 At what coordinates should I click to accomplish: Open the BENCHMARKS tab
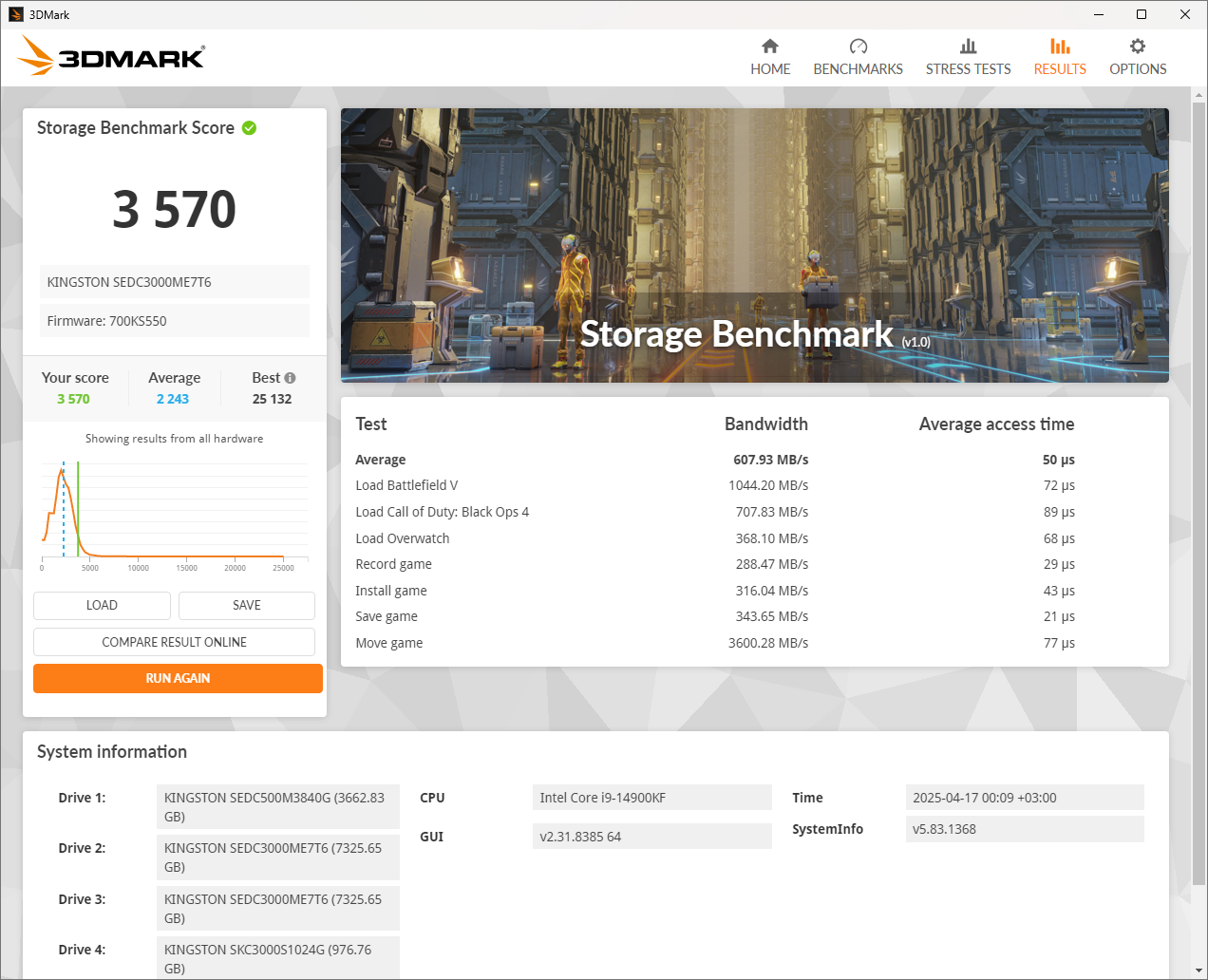click(859, 58)
